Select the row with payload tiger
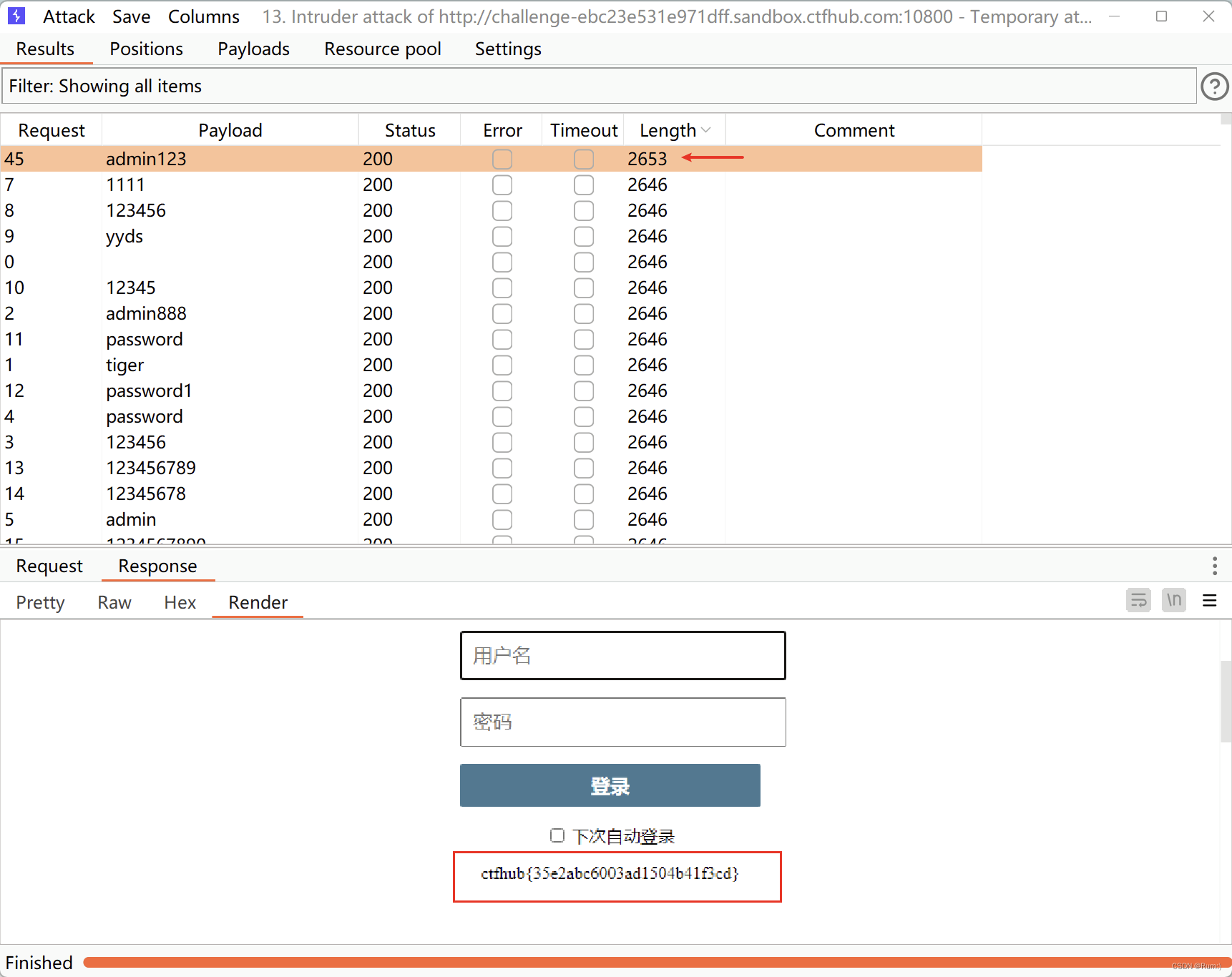Screen dimensions: 1232x977 [x=492, y=365]
